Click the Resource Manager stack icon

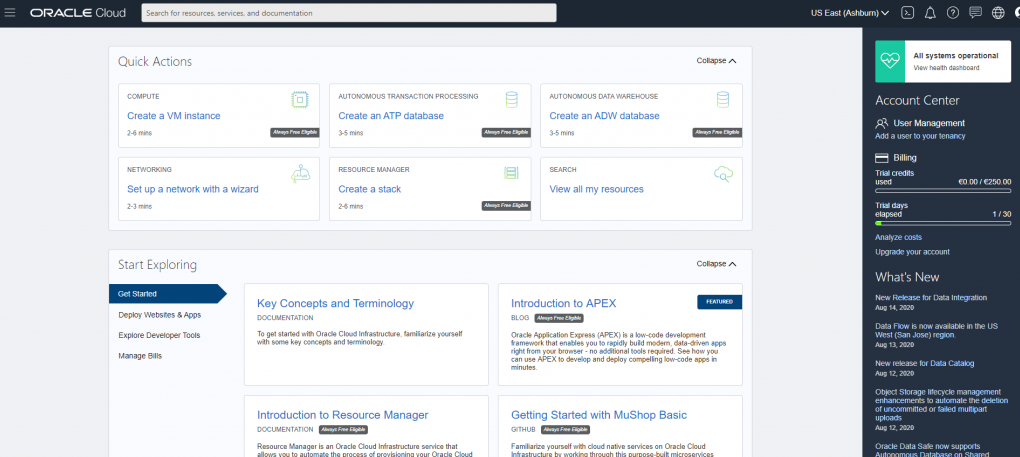(511, 173)
